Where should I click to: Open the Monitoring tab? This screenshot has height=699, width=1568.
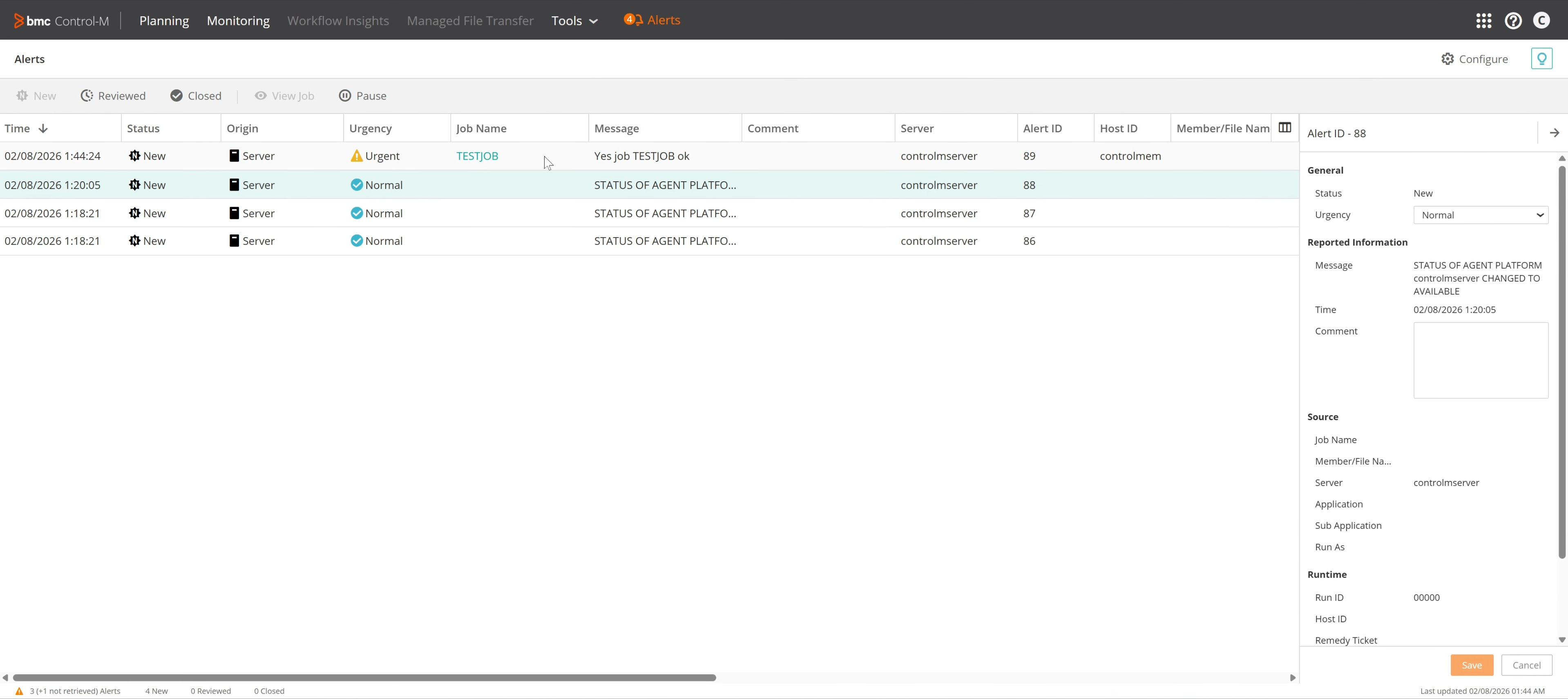tap(238, 21)
